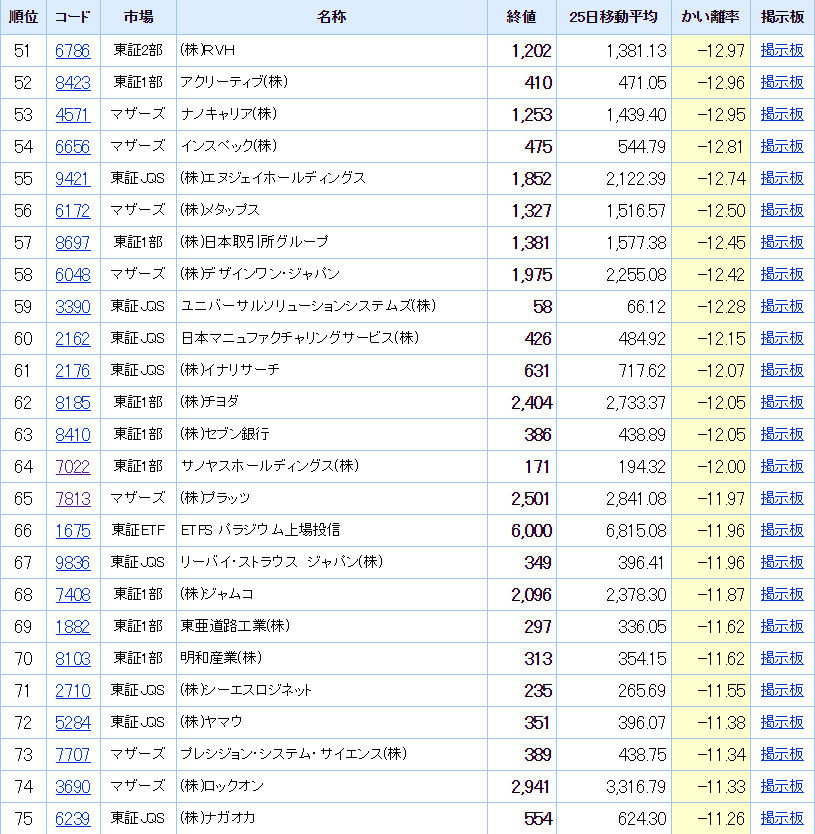The image size is (815, 834).
Task: Open stock code link 6048
Action: (x=73, y=275)
